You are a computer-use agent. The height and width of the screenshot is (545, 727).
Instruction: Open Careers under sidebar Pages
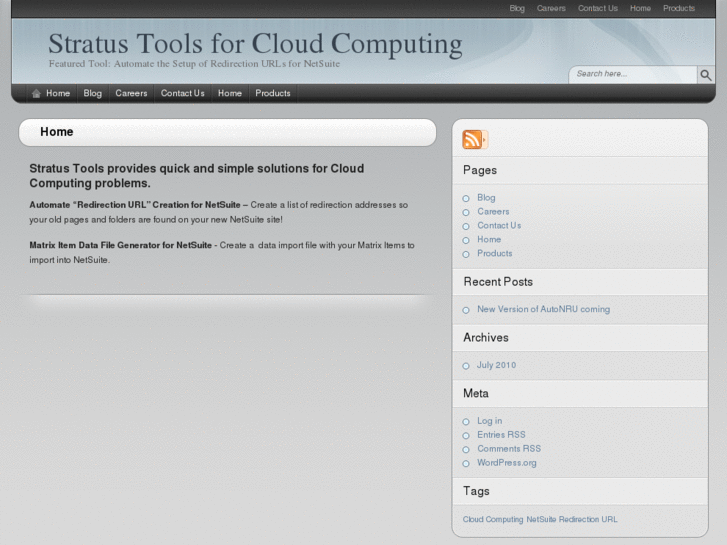(493, 212)
